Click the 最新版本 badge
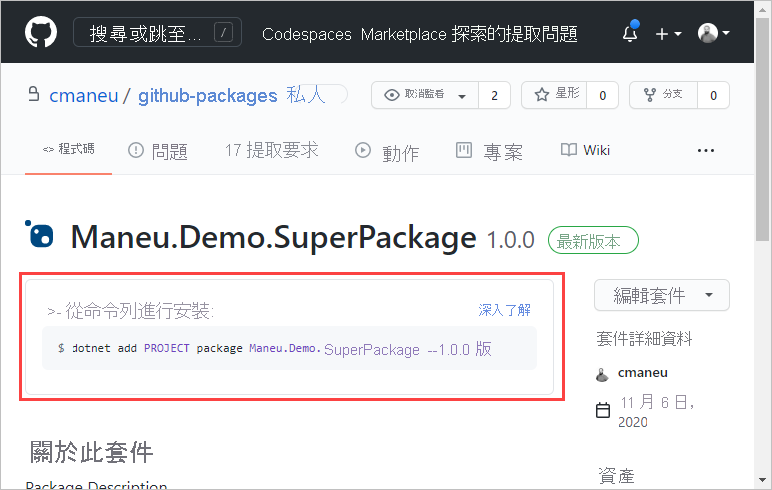The image size is (772, 490). 593,240
